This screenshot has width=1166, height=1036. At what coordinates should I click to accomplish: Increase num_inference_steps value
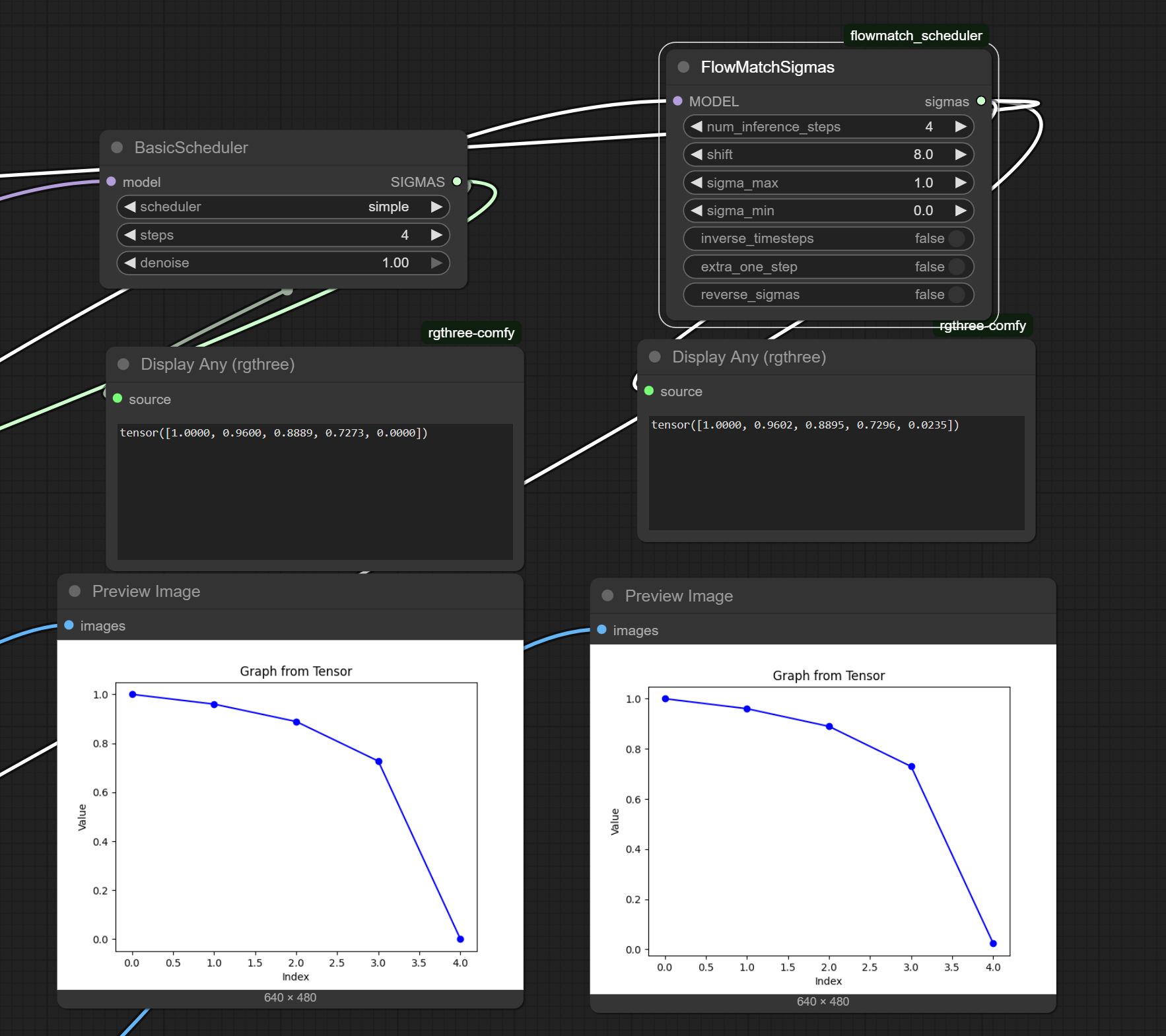coord(961,126)
